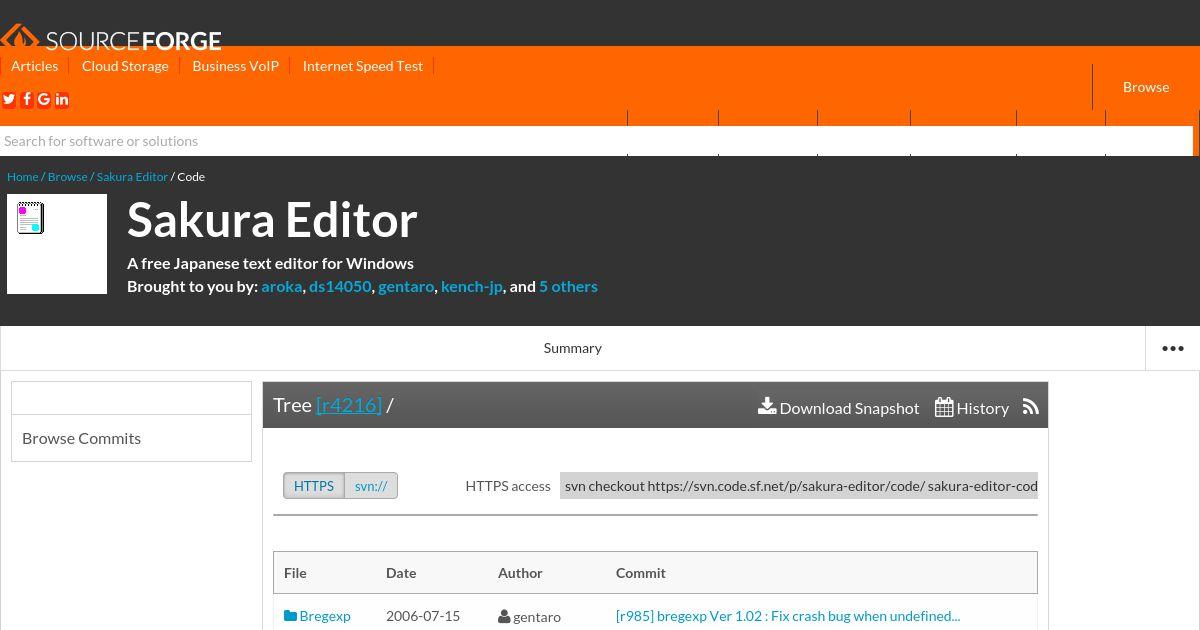
Task: Select the HTTPS access toggle
Action: (x=314, y=486)
